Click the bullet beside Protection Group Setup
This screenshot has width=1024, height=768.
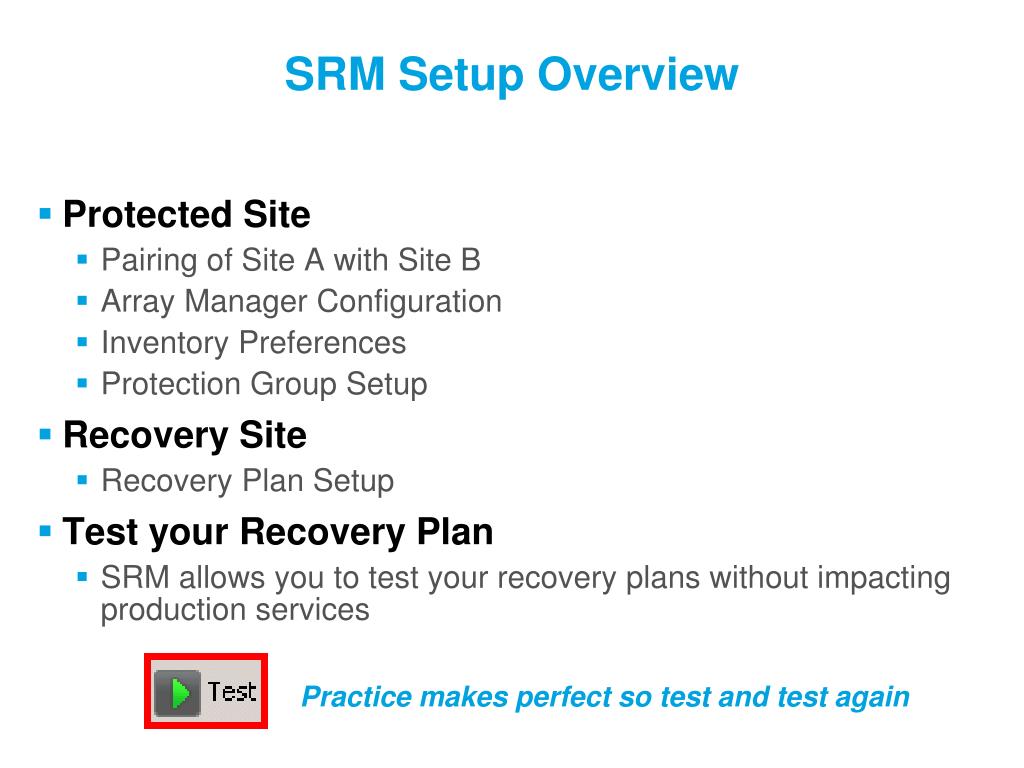(82, 383)
